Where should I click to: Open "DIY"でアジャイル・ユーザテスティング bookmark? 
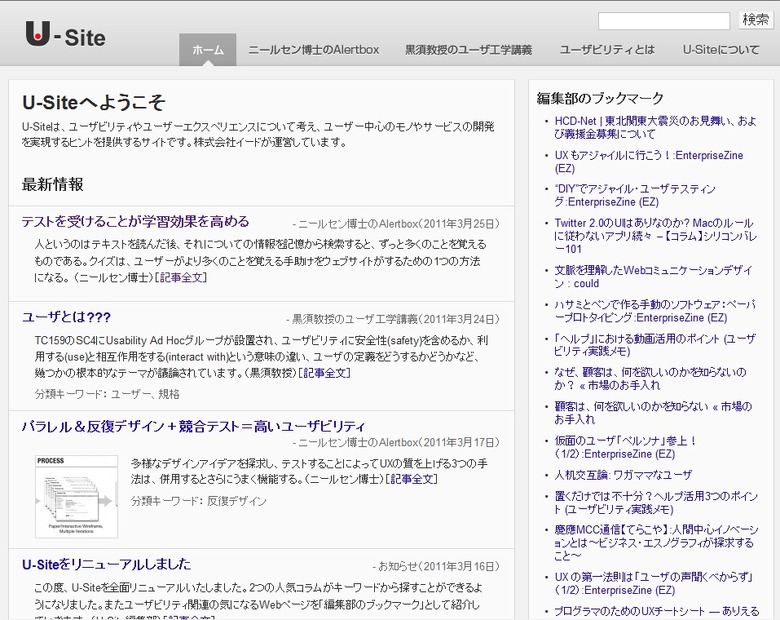(635, 196)
